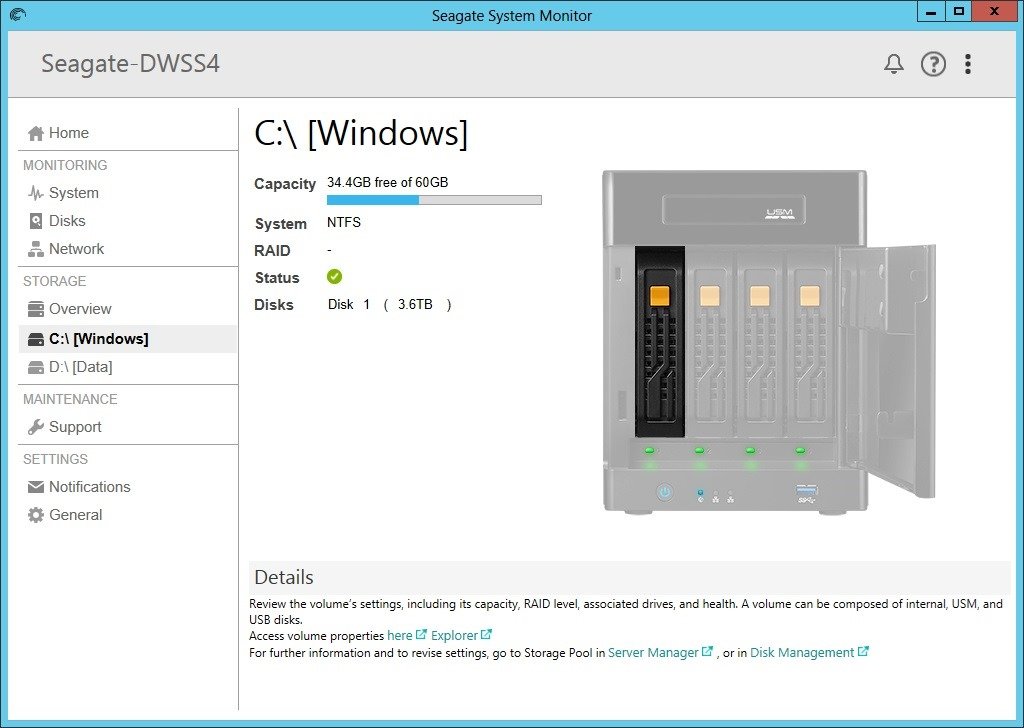Close the Seagate System Monitor window
The width and height of the screenshot is (1024, 728).
tap(994, 11)
